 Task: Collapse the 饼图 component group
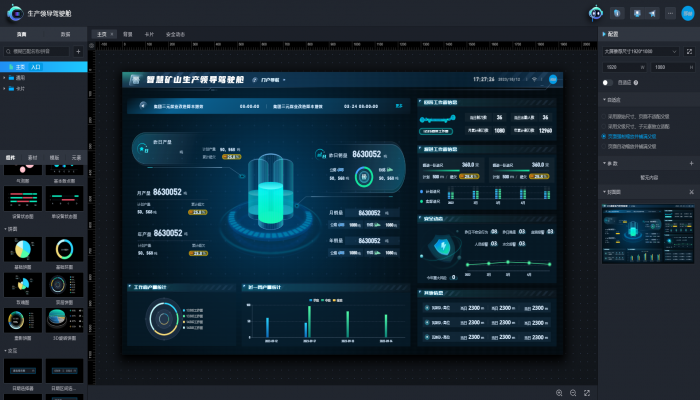[x=6, y=228]
